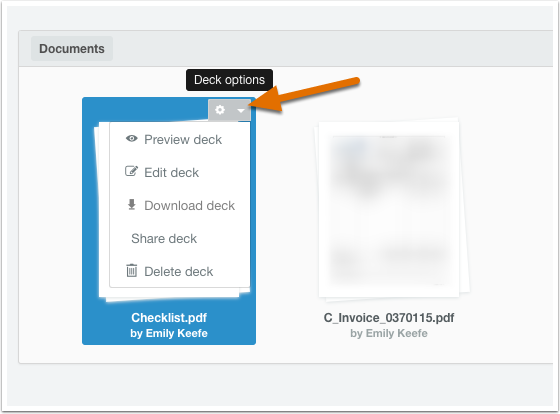Click the pencil edit icon
Screen dimensions: 560x414
click(x=131, y=171)
